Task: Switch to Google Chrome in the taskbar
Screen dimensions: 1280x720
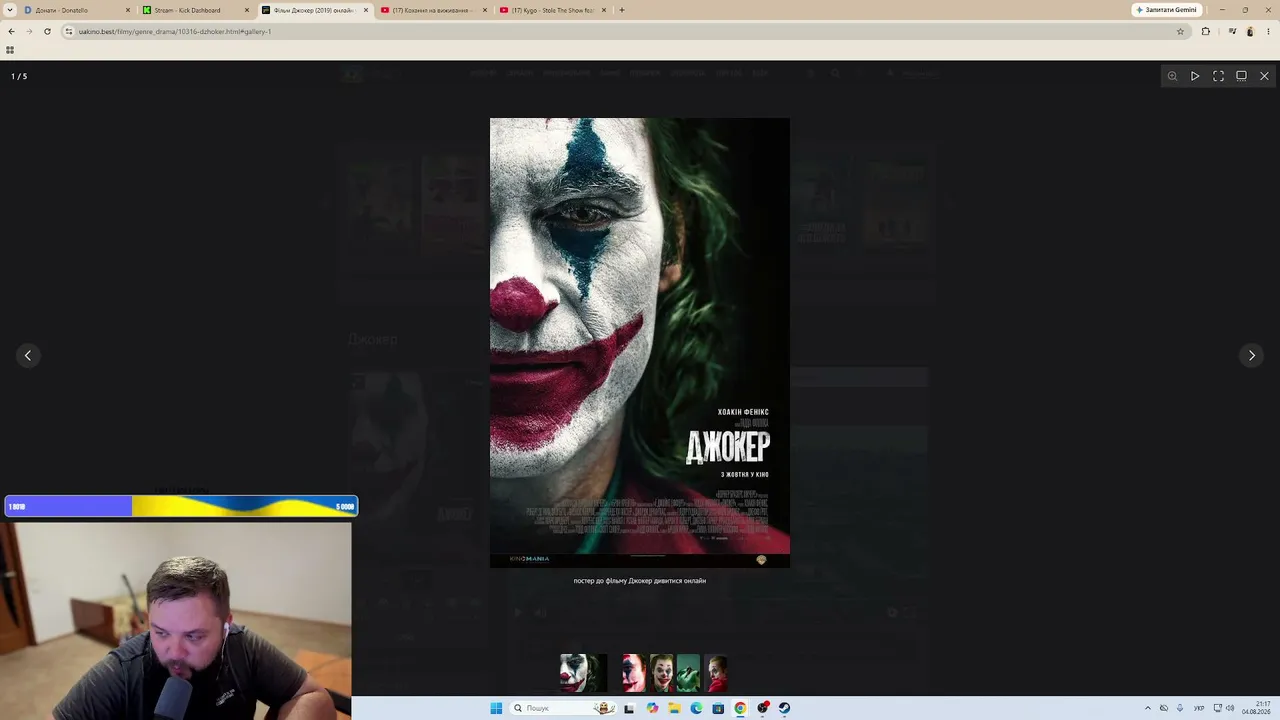Action: pyautogui.click(x=740, y=708)
